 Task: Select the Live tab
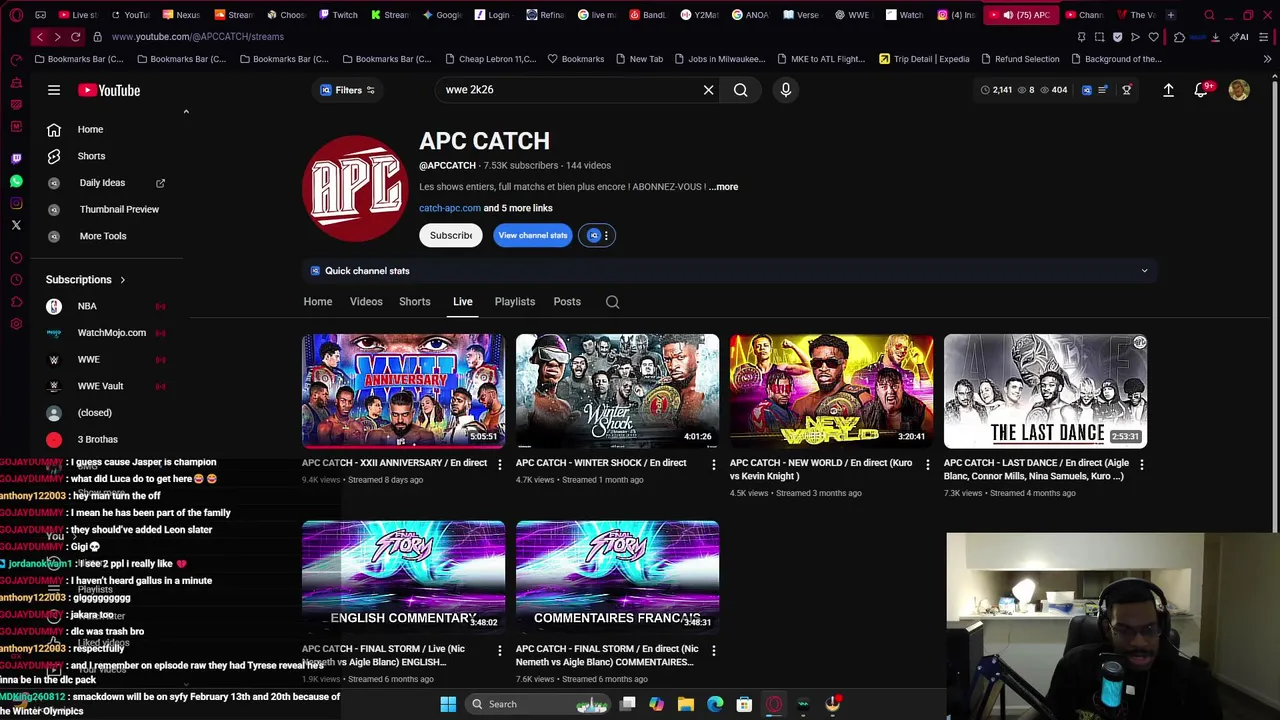click(463, 302)
